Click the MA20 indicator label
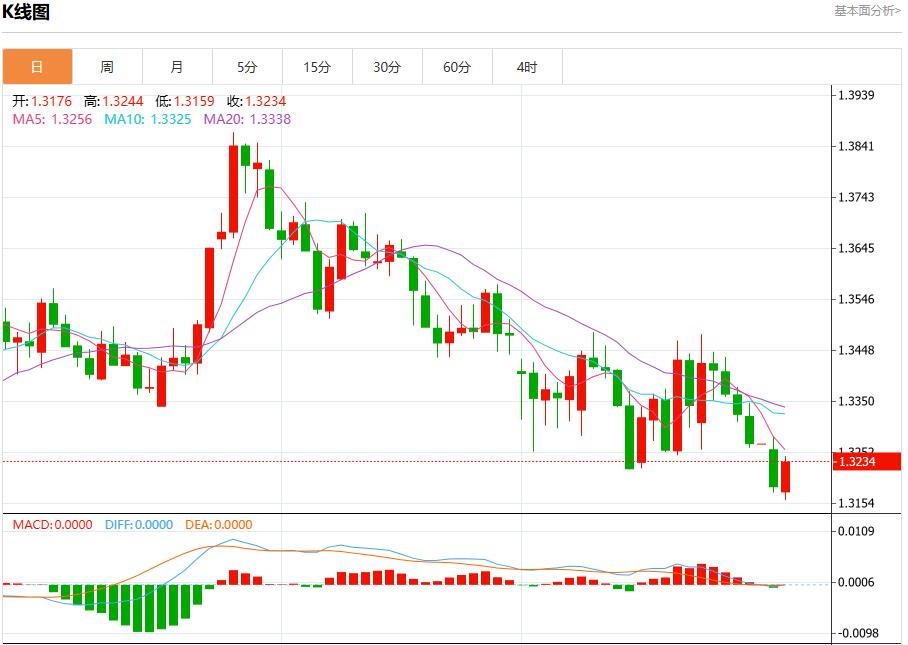 pyautogui.click(x=247, y=119)
